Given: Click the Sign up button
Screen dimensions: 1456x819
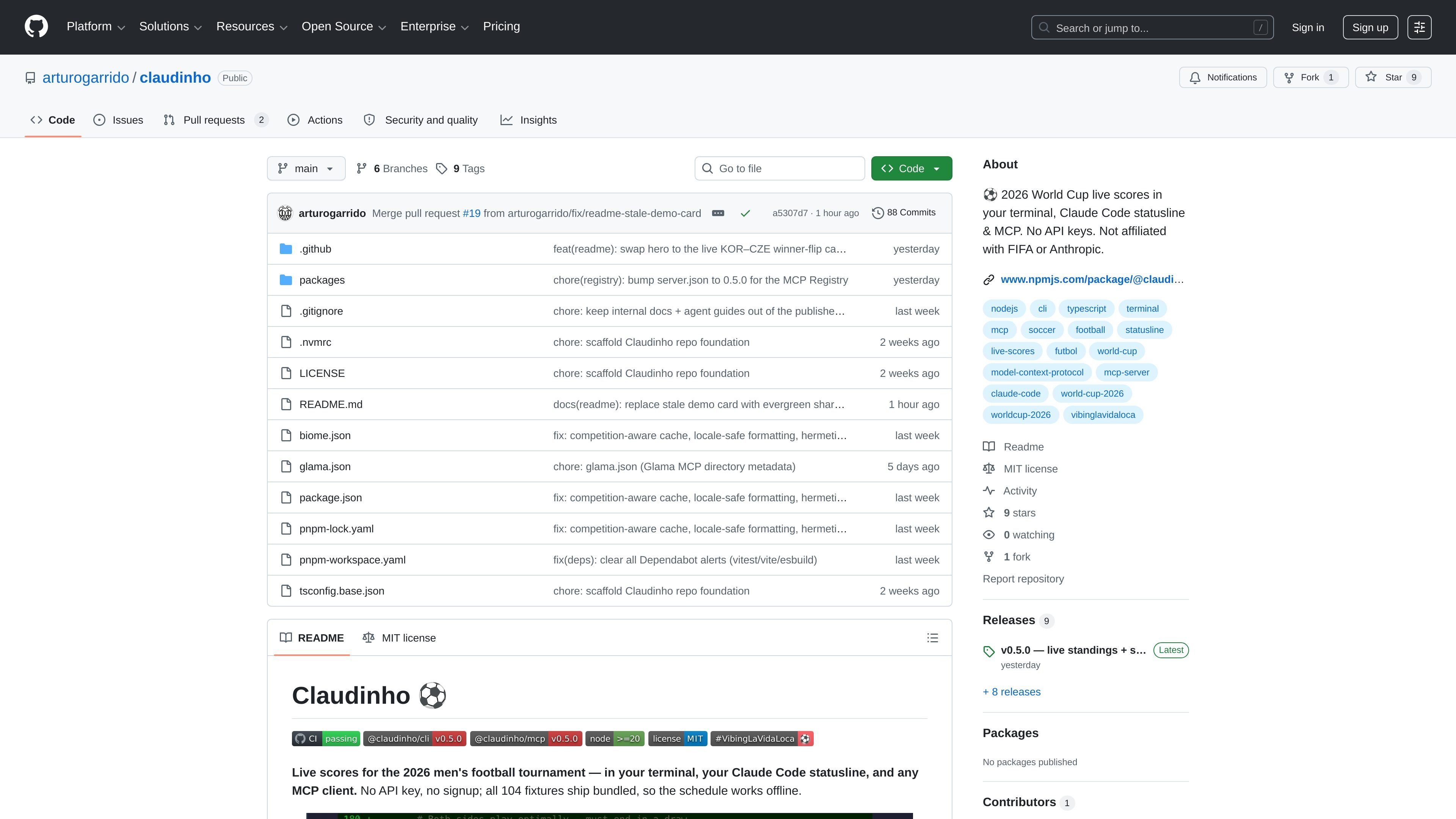Looking at the screenshot, I should pyautogui.click(x=1370, y=27).
